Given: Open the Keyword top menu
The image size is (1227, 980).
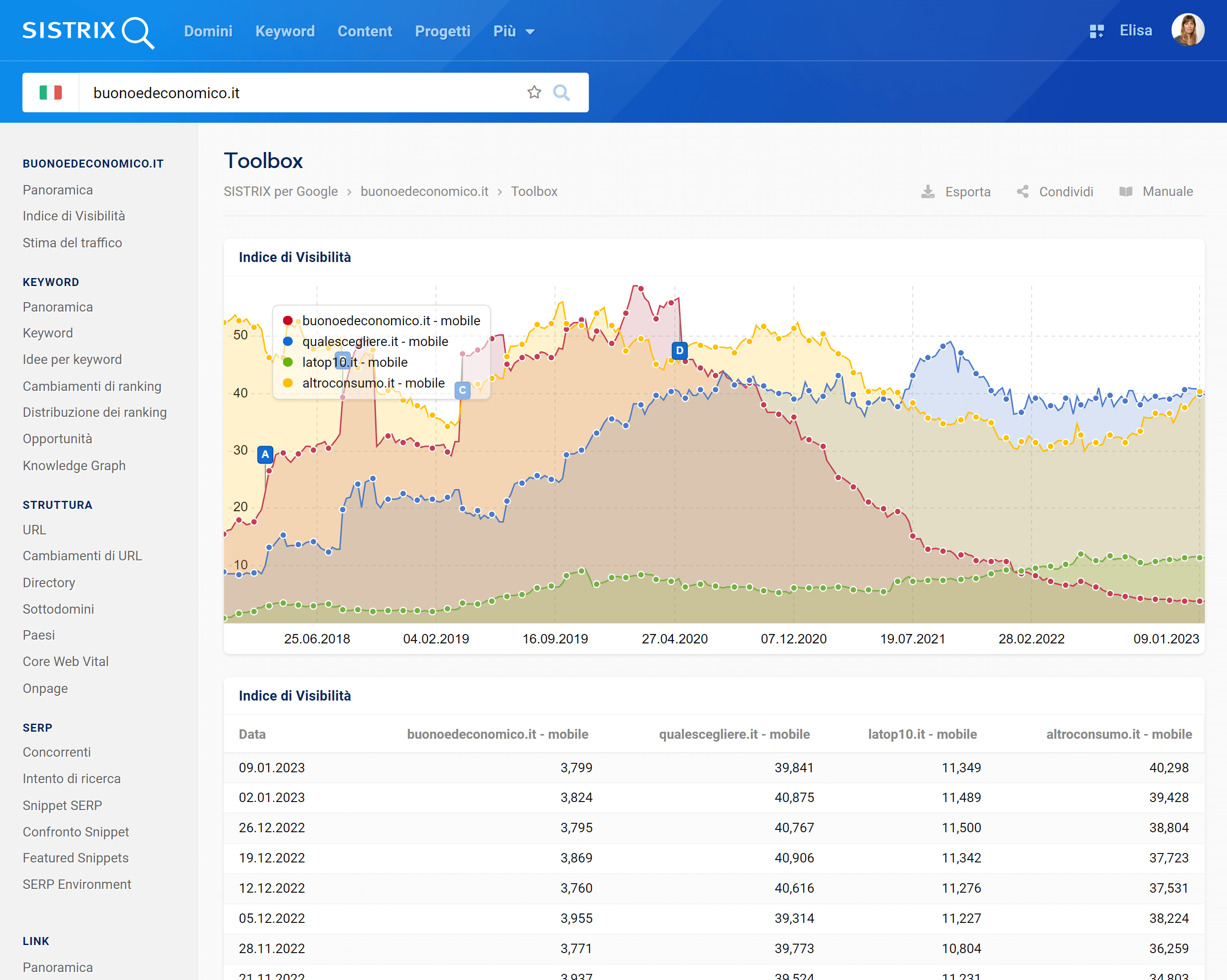Looking at the screenshot, I should coord(285,31).
